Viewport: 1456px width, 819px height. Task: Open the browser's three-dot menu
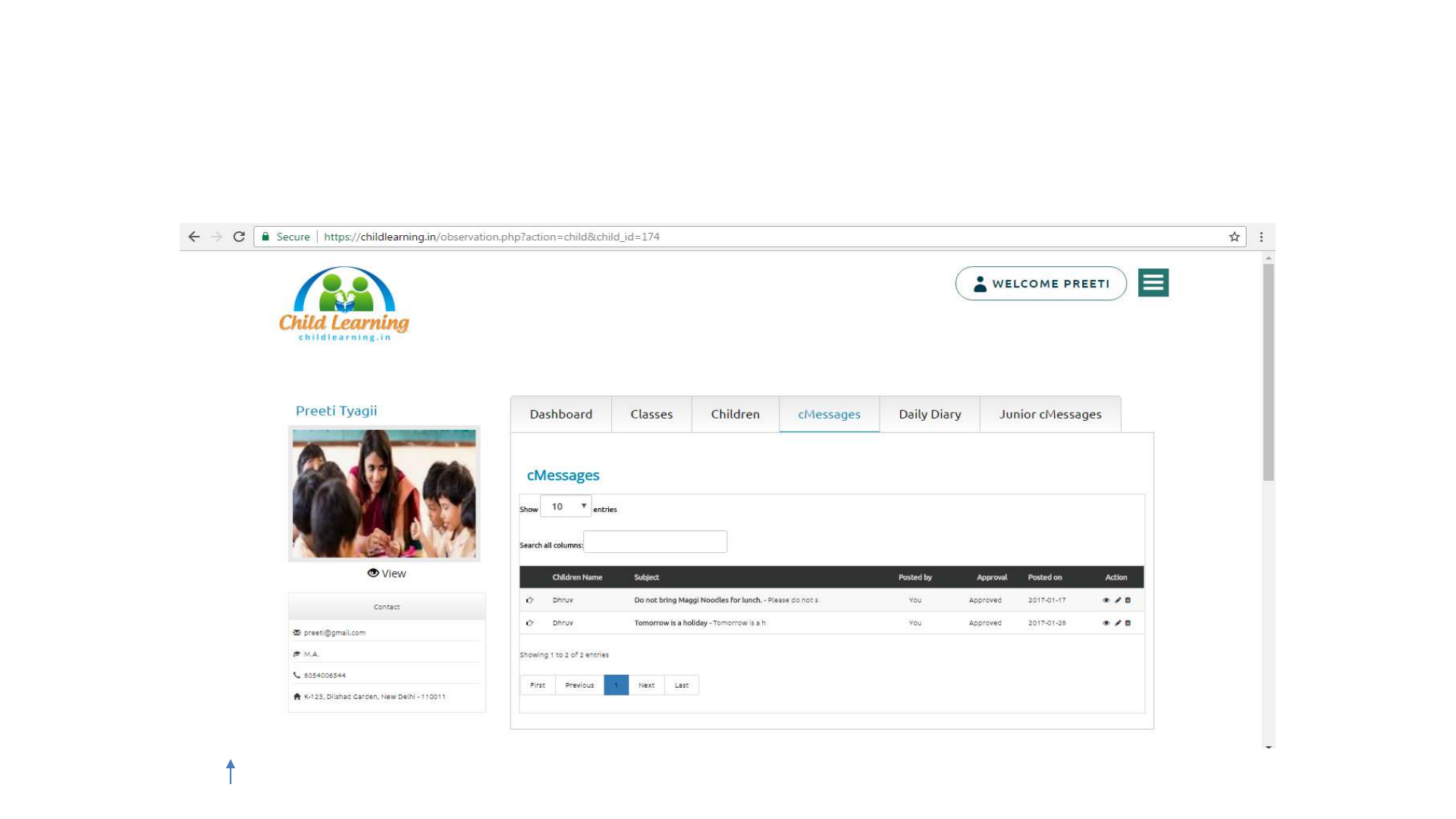(1261, 237)
